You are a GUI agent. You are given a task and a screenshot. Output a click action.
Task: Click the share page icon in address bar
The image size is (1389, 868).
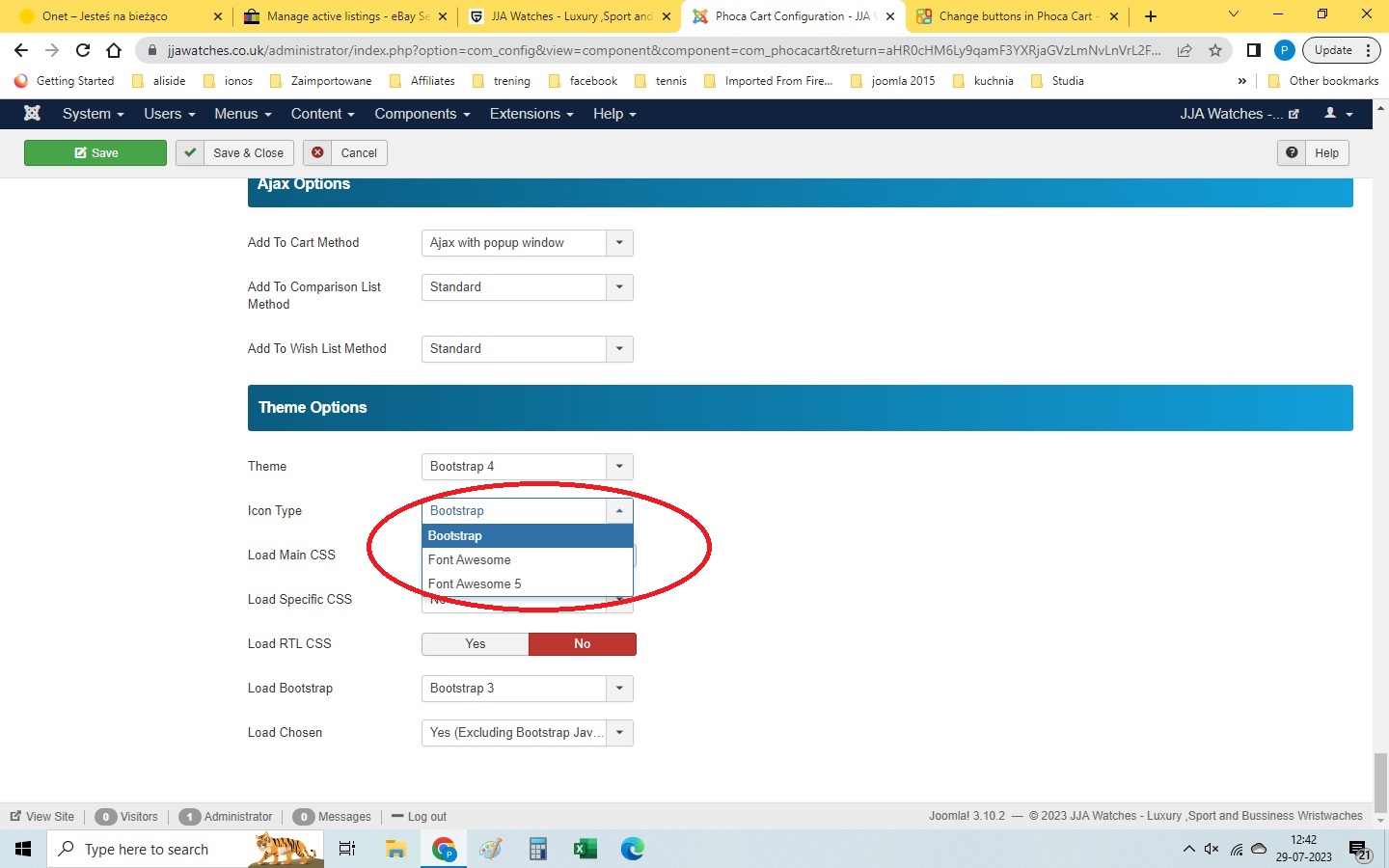[x=1185, y=50]
